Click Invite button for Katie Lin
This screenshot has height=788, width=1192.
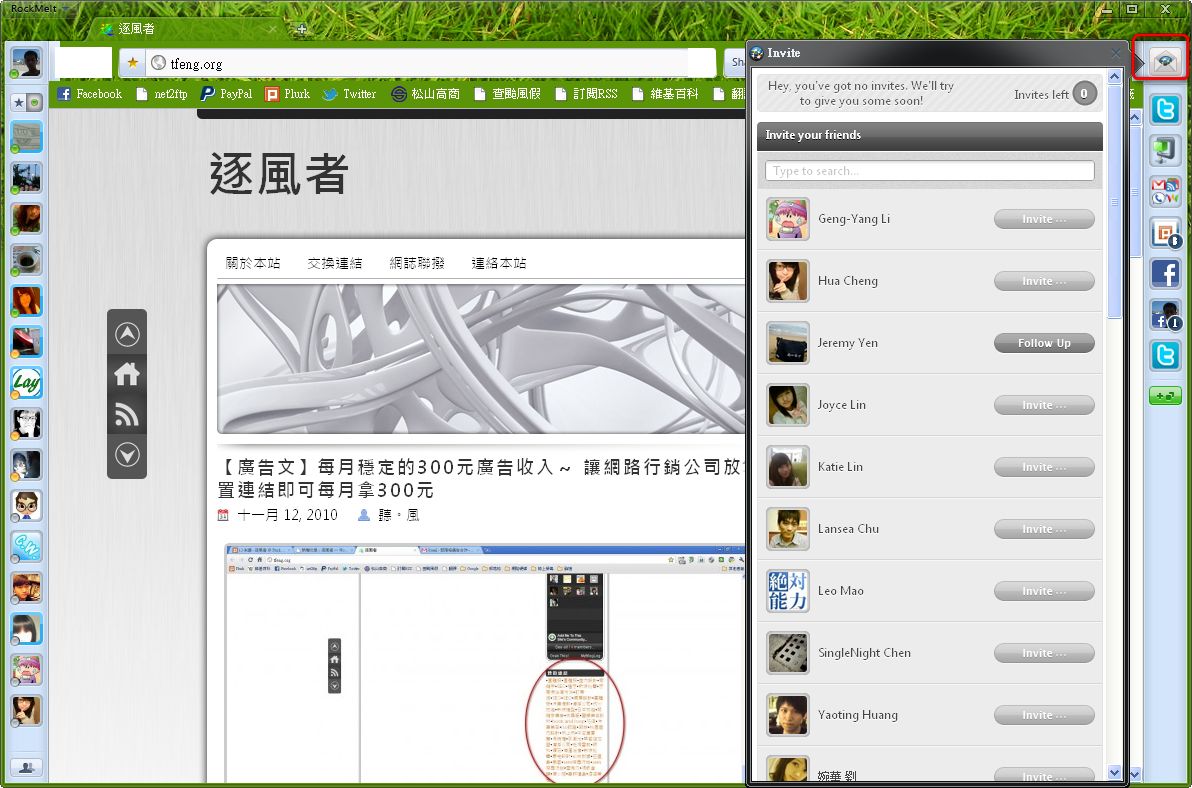tap(1044, 467)
